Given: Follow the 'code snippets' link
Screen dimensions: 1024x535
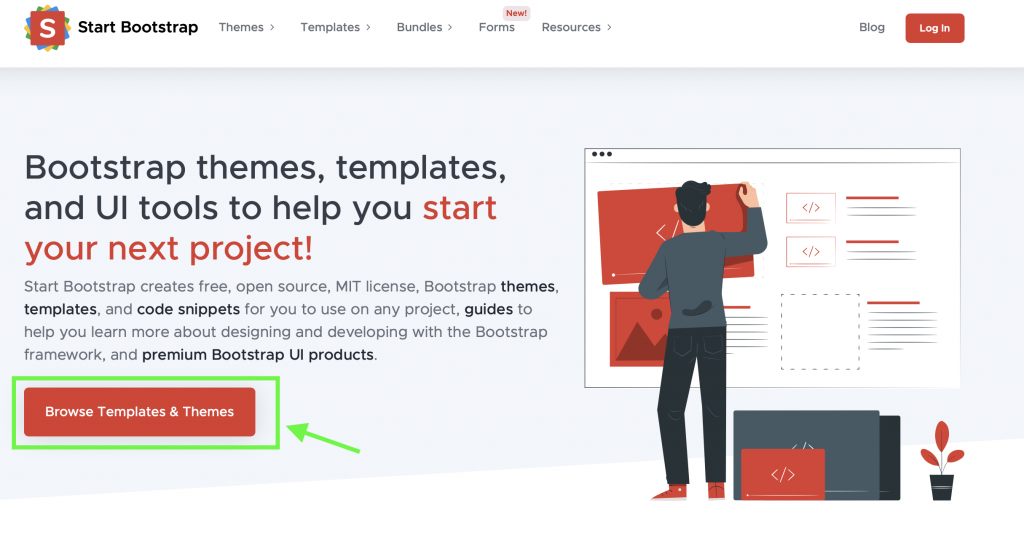Looking at the screenshot, I should (x=188, y=309).
